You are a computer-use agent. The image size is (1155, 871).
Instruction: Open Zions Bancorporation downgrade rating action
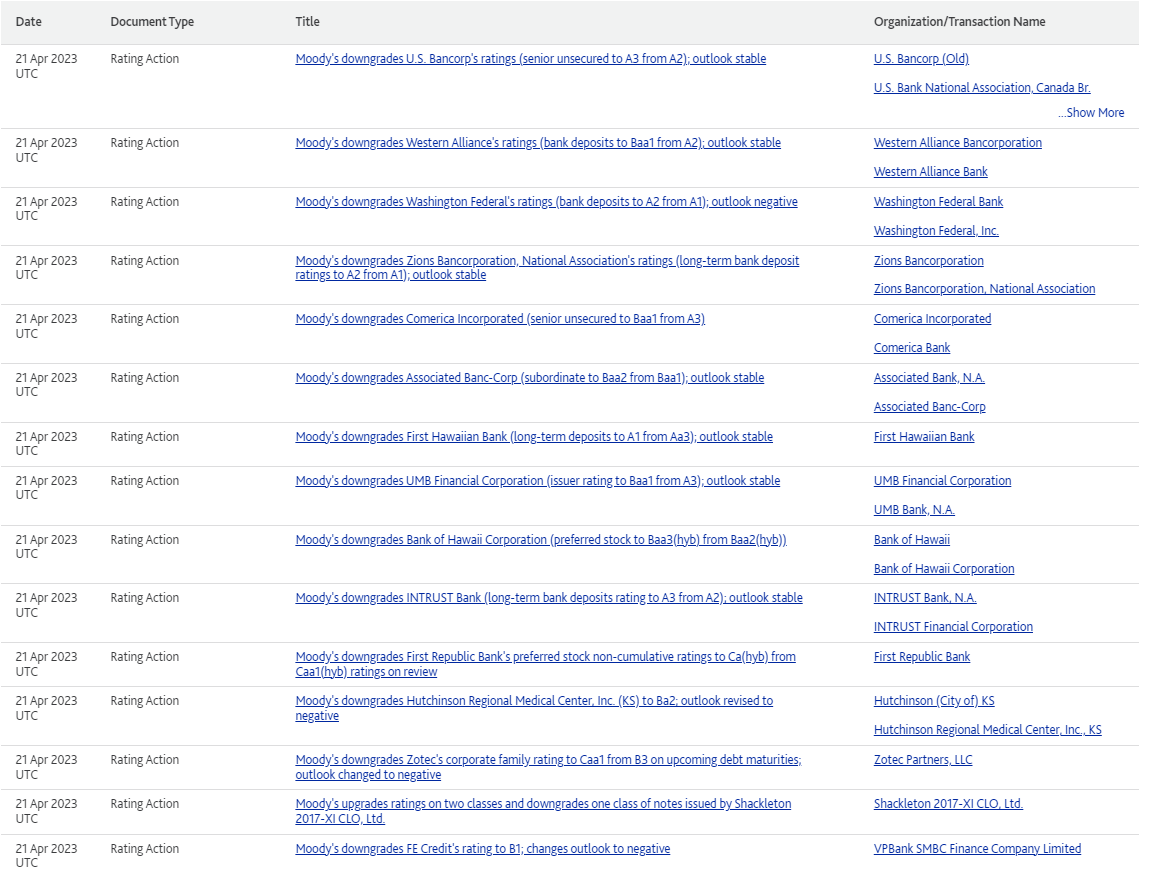pos(547,267)
